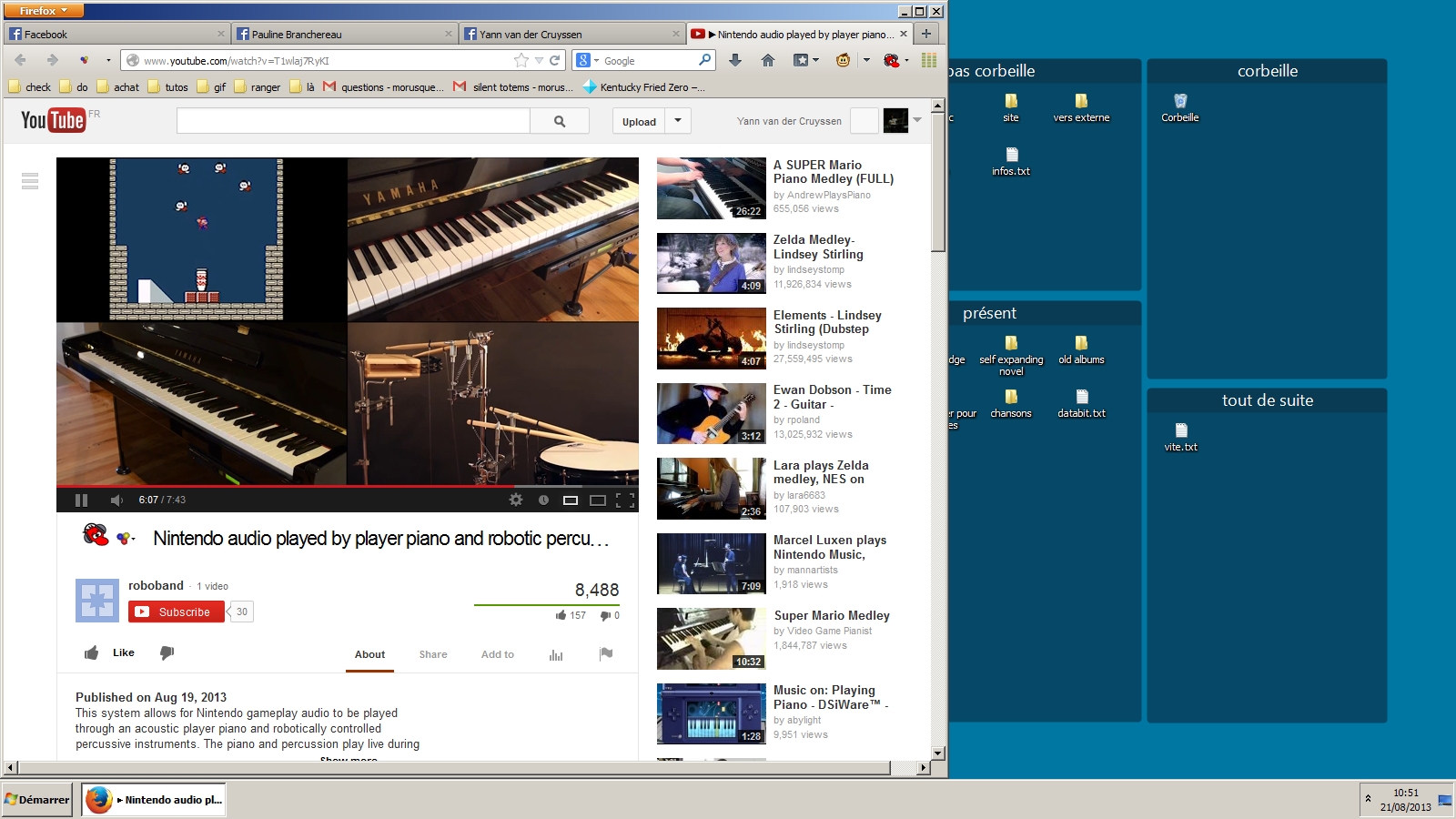Go to Firefox home page icon
The height and width of the screenshot is (819, 1456).
point(768,60)
